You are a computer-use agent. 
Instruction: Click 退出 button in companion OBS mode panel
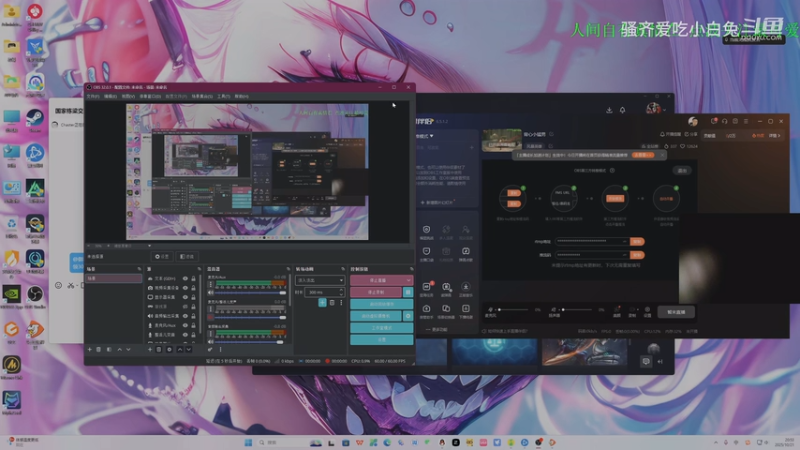(682, 170)
